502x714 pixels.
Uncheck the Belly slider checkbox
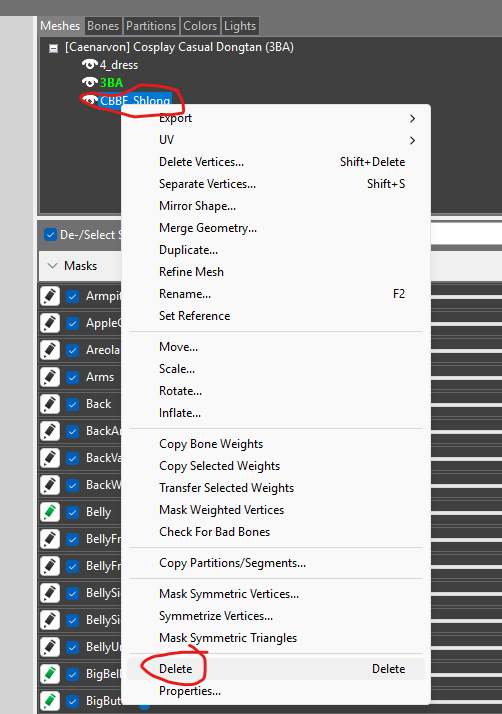tap(72, 512)
